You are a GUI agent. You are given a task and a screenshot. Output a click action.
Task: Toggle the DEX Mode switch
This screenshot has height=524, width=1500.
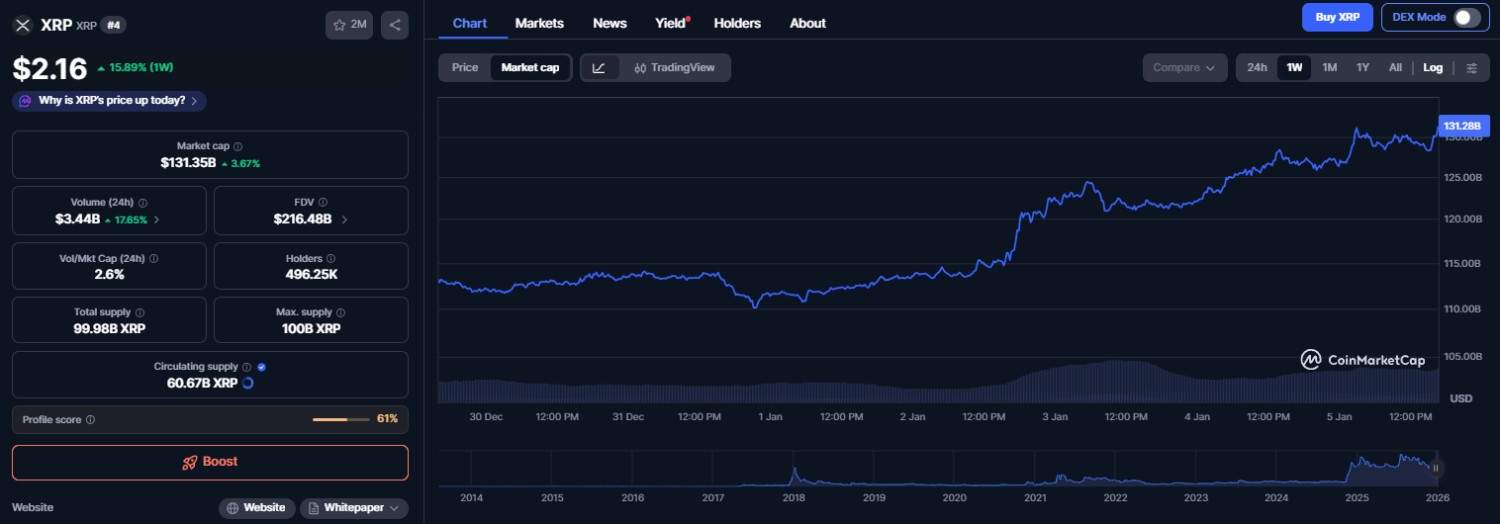click(x=1465, y=17)
